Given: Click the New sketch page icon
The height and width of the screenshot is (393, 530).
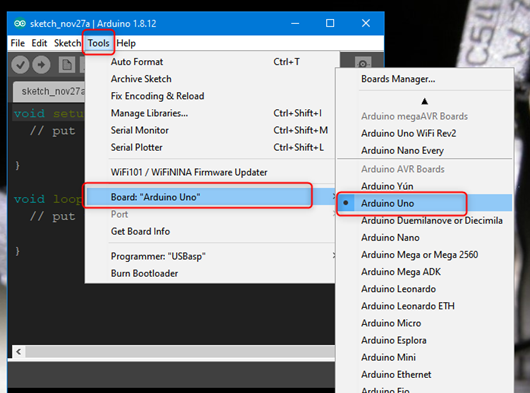Looking at the screenshot, I should [x=67, y=64].
